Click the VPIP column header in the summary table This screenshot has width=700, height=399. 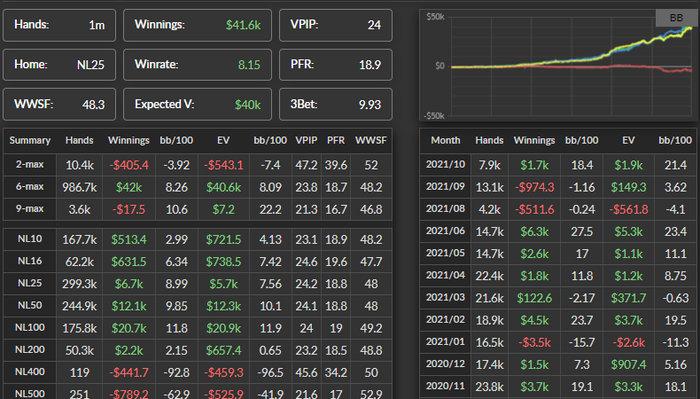pos(306,140)
